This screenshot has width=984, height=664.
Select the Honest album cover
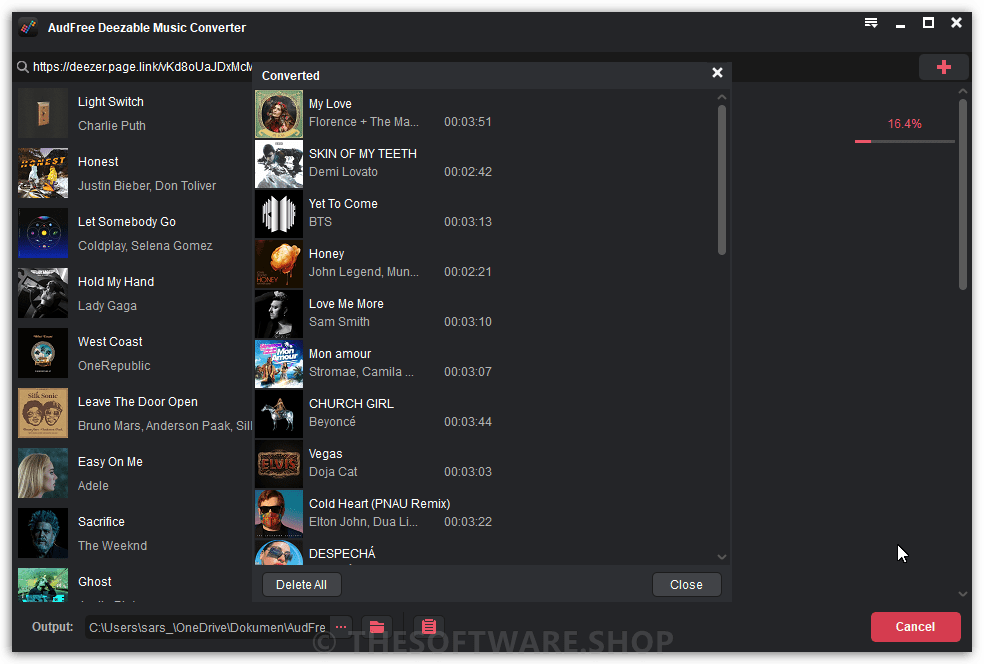(x=43, y=173)
